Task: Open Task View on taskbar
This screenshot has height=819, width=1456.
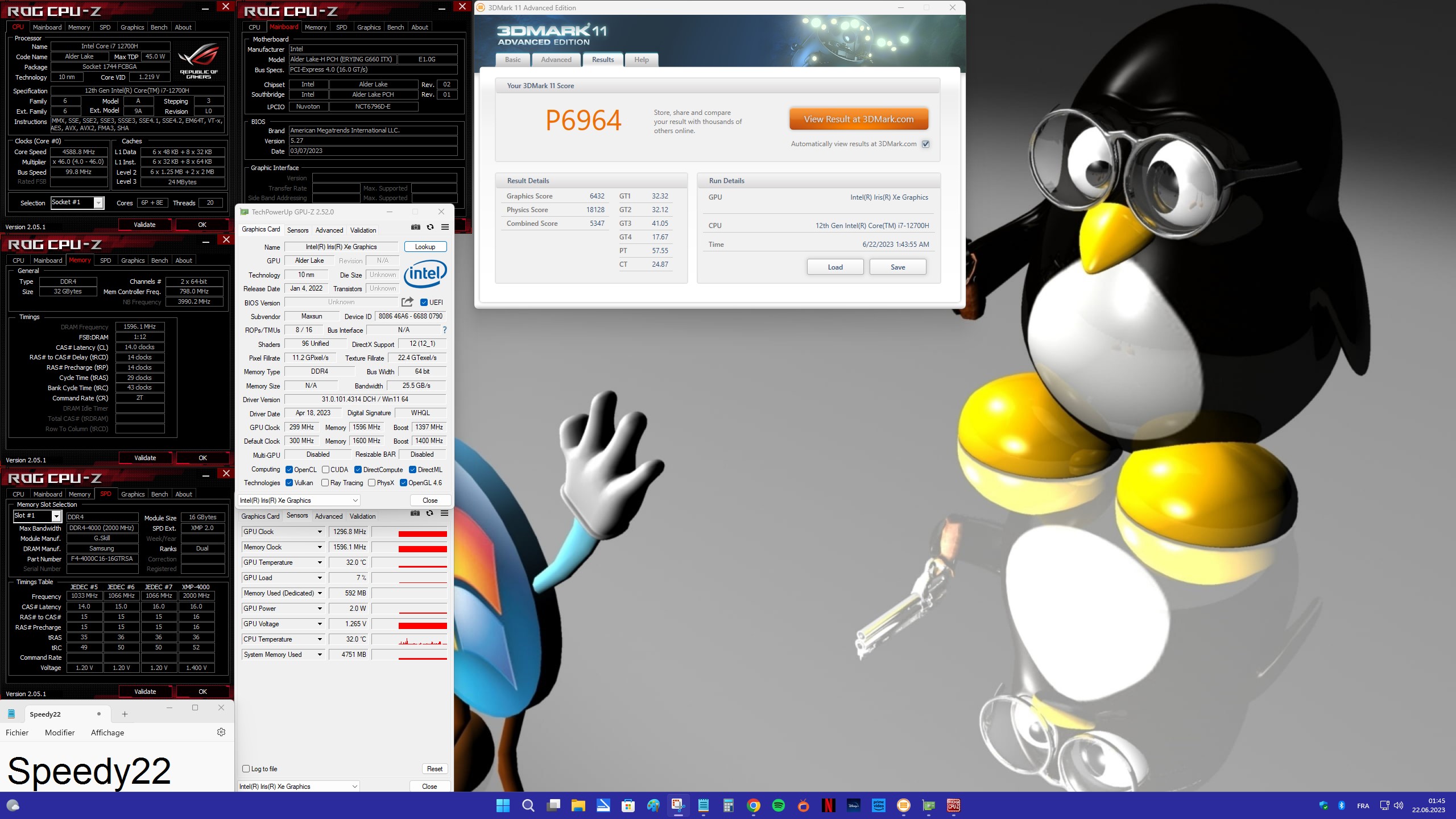Action: point(553,805)
